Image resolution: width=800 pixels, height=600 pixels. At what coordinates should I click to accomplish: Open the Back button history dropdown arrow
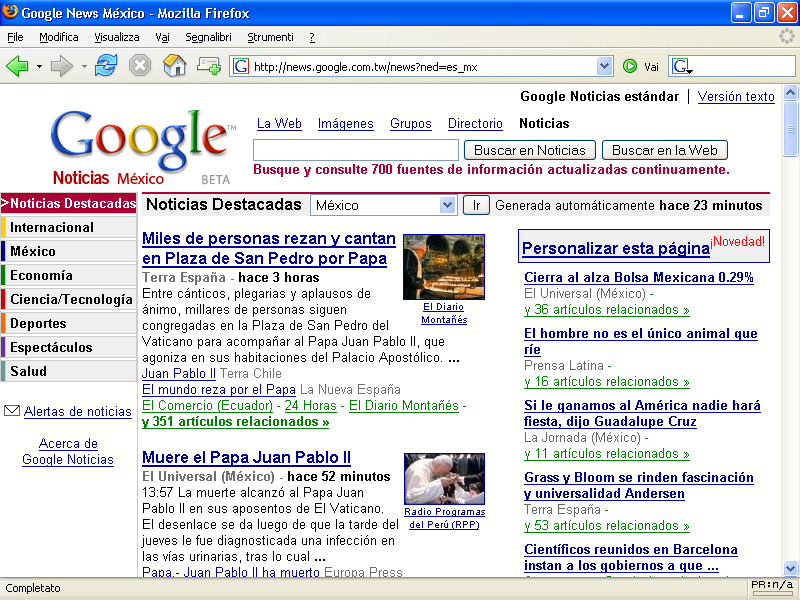(x=39, y=67)
